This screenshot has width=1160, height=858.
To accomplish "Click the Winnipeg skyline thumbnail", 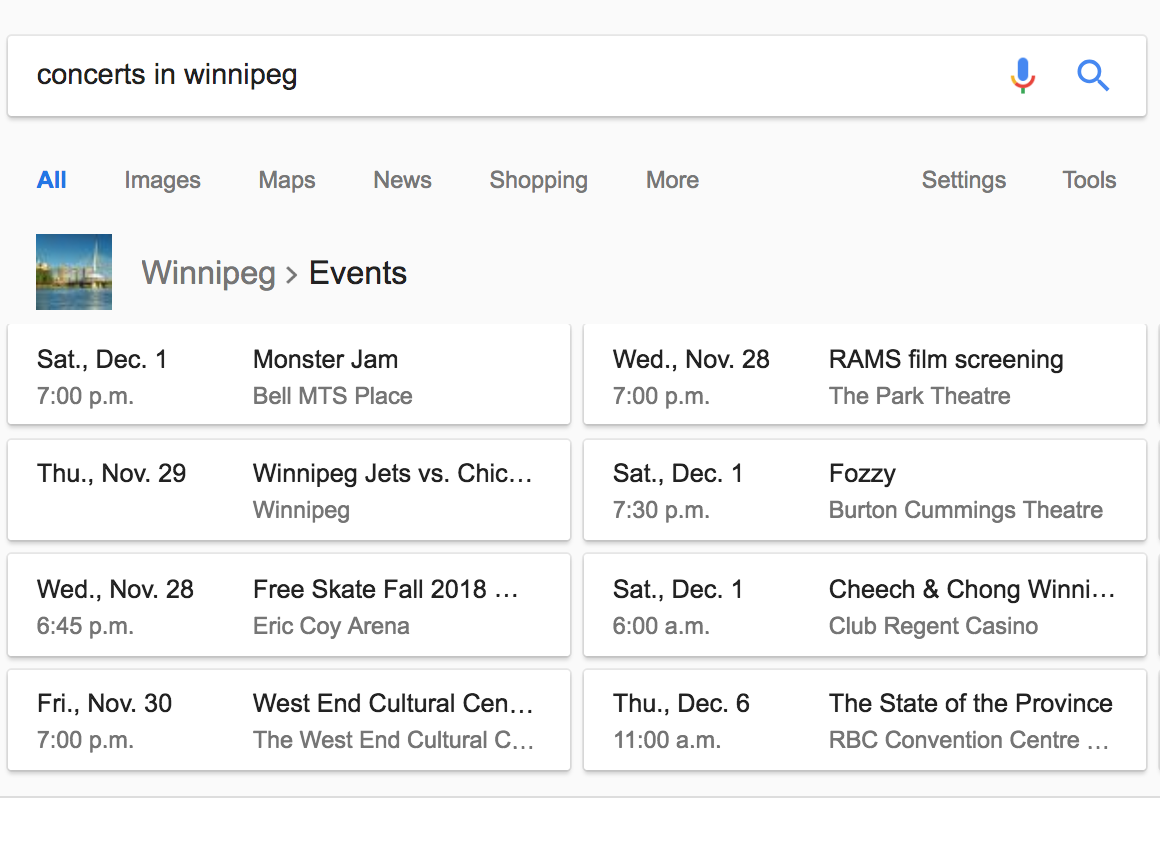I will (x=74, y=271).
